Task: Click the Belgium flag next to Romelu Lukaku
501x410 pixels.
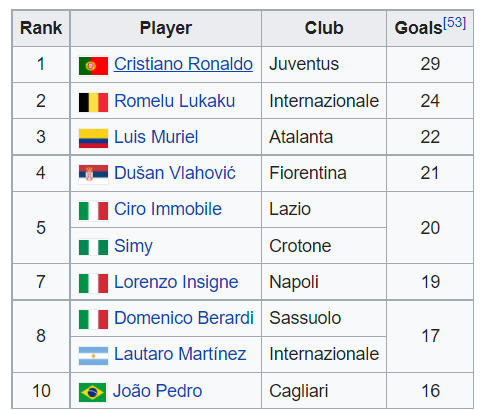Action: tap(93, 102)
